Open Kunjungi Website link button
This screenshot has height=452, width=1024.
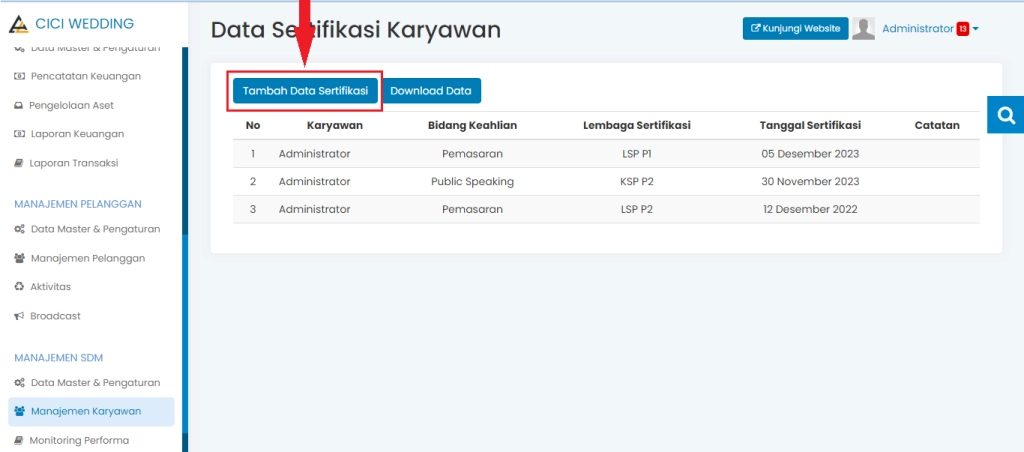pos(795,29)
